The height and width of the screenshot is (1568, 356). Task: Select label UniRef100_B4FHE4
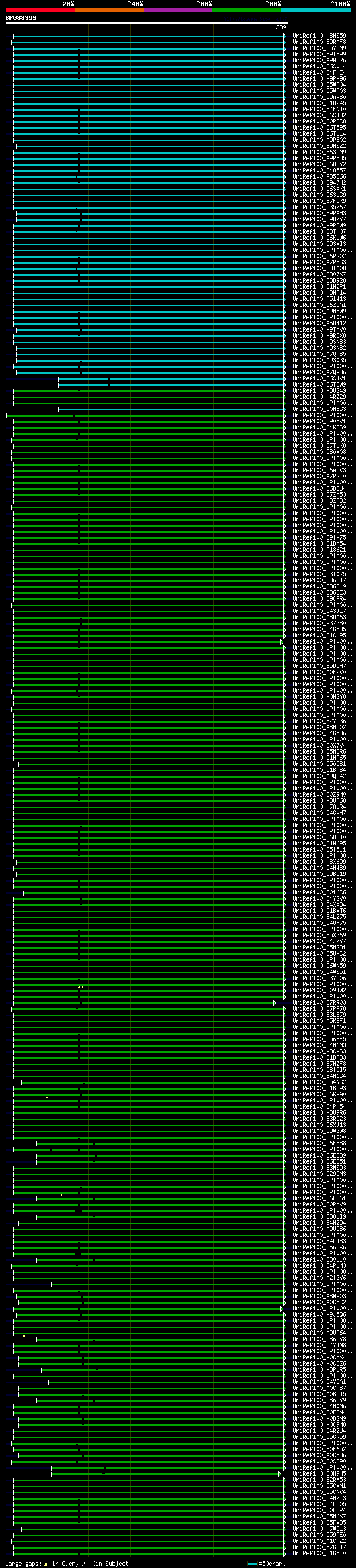319,72
